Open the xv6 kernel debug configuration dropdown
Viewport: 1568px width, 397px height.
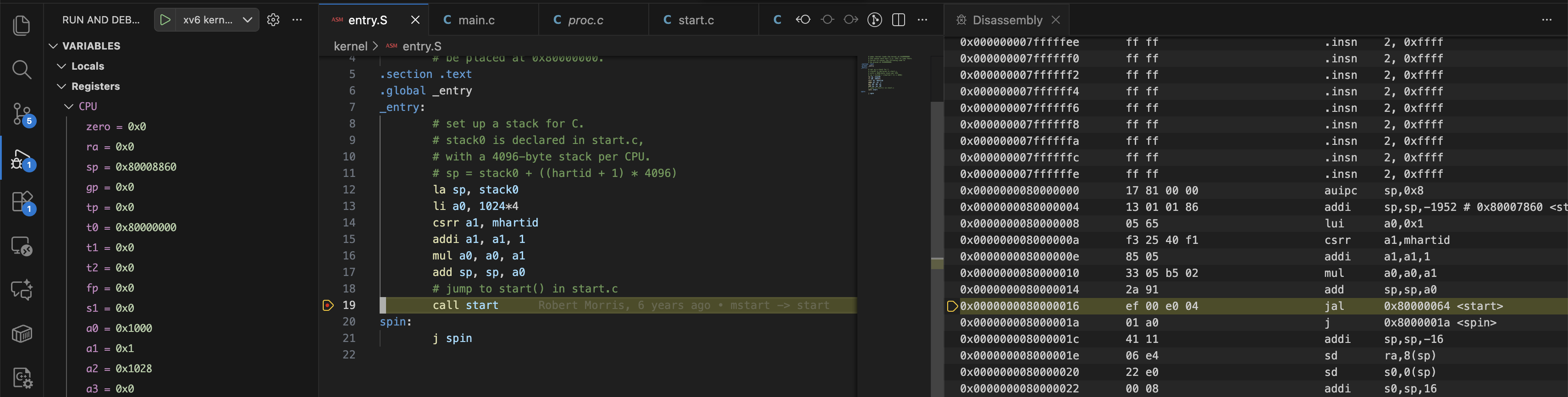click(248, 20)
